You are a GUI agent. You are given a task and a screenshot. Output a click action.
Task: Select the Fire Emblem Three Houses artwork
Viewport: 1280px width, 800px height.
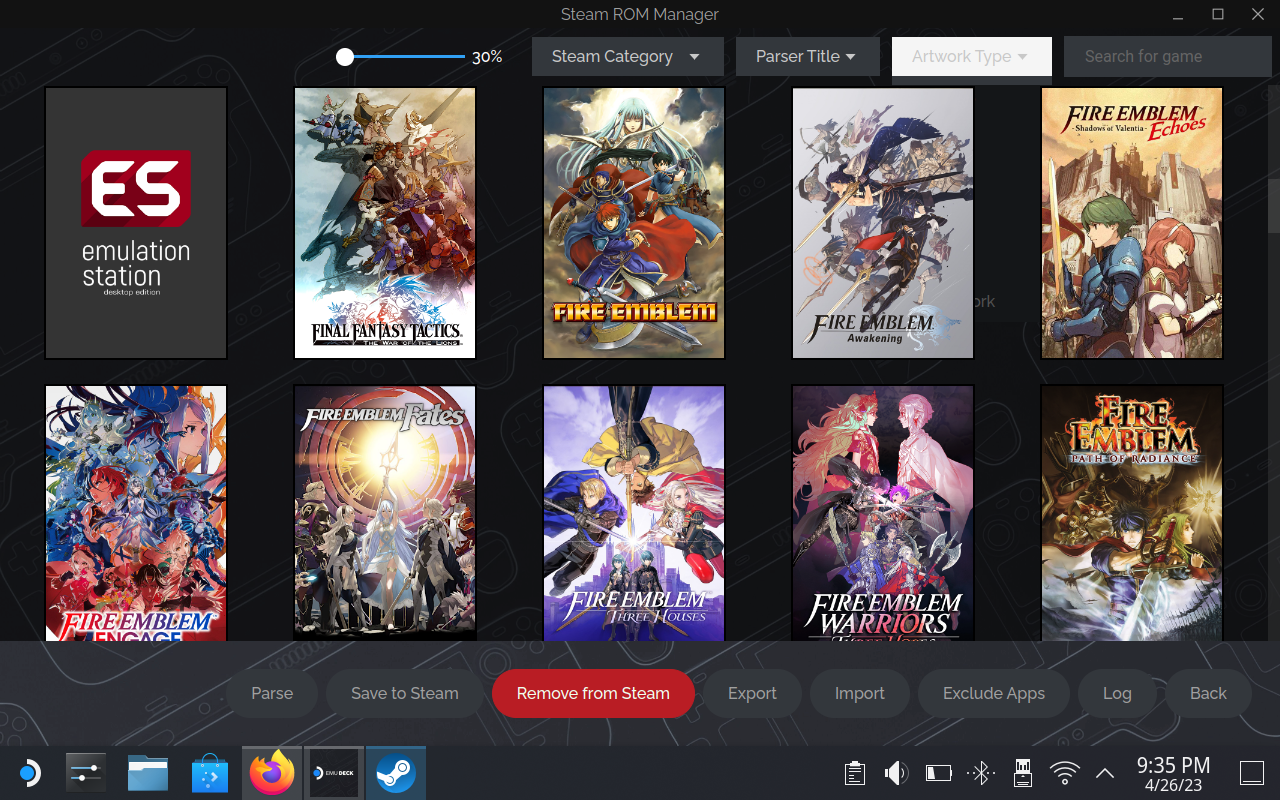coord(633,513)
